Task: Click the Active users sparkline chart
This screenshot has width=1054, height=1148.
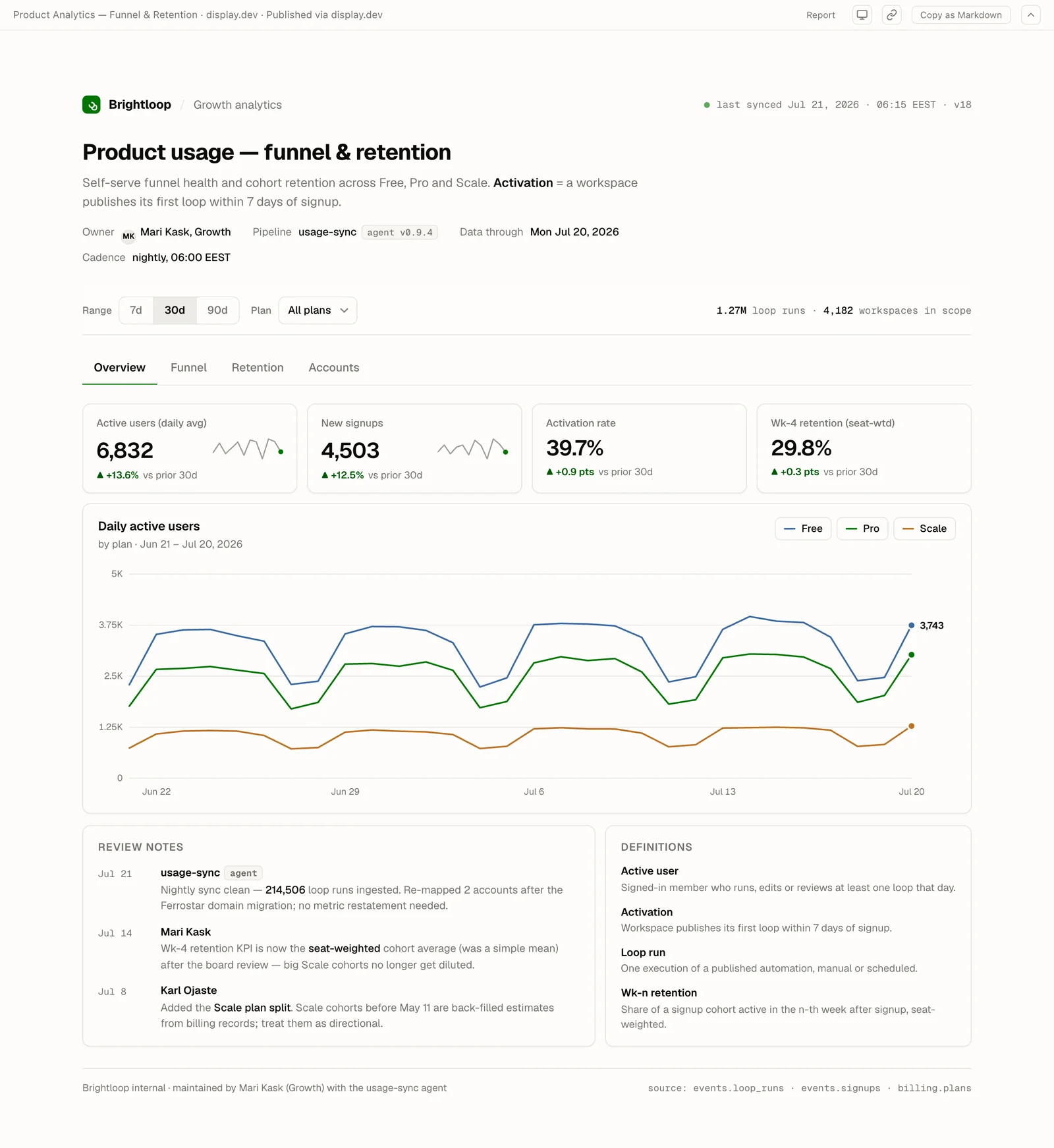Action: click(x=248, y=449)
